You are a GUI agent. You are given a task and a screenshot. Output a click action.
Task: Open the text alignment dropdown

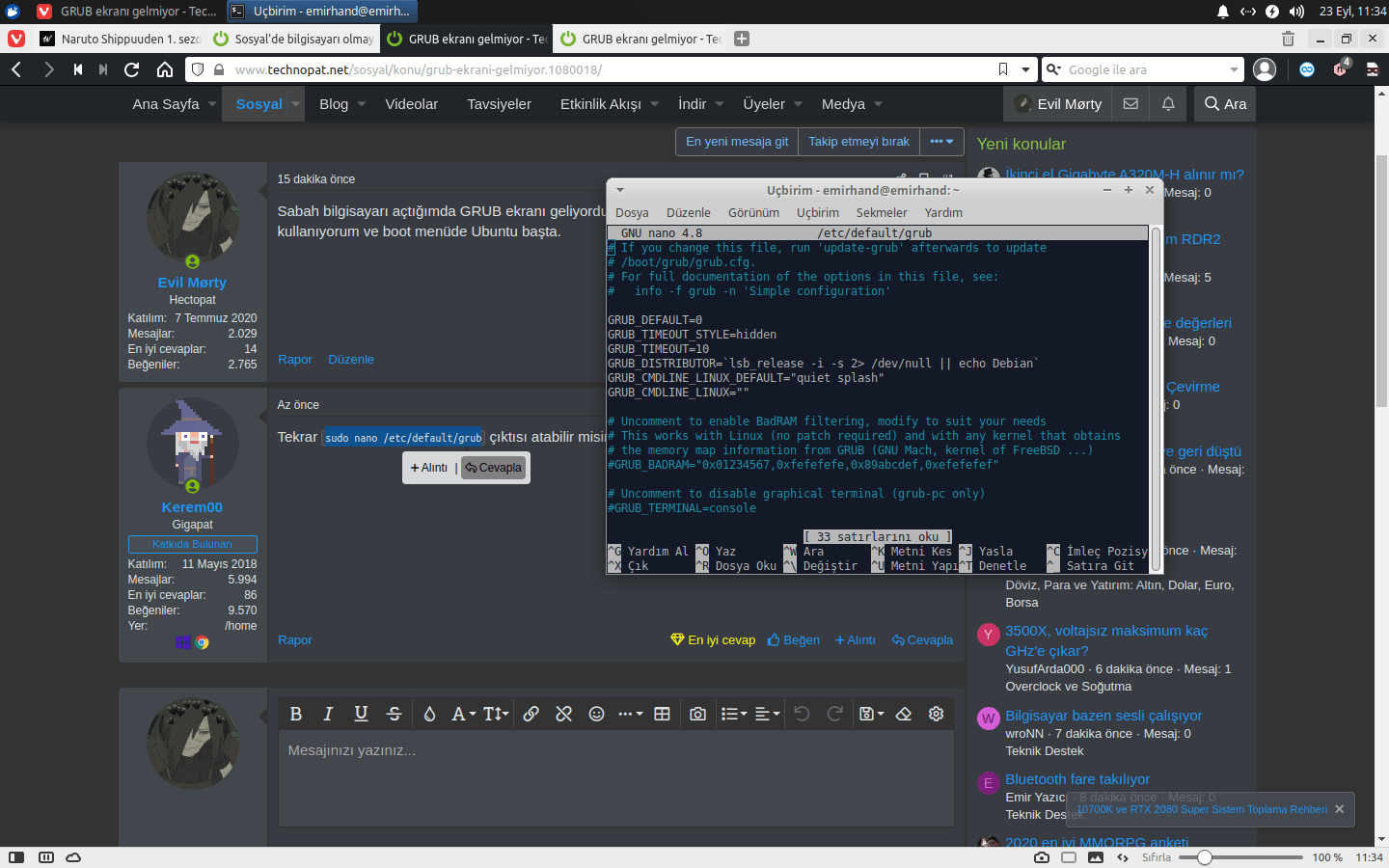click(x=768, y=714)
